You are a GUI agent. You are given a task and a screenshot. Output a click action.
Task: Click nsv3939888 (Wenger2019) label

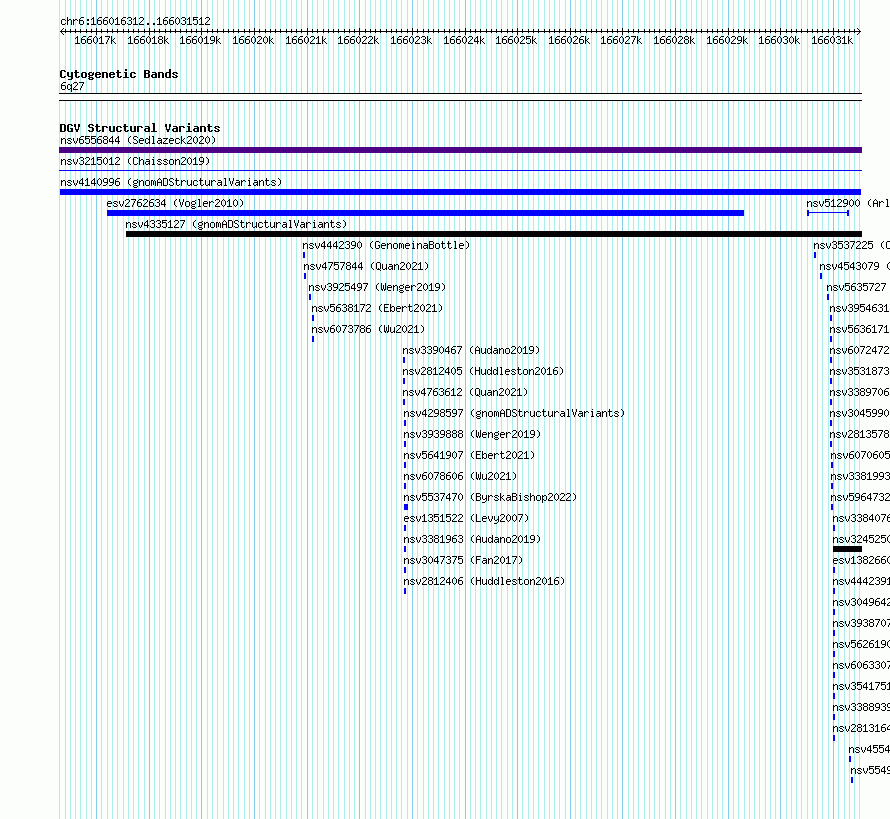[x=472, y=434]
